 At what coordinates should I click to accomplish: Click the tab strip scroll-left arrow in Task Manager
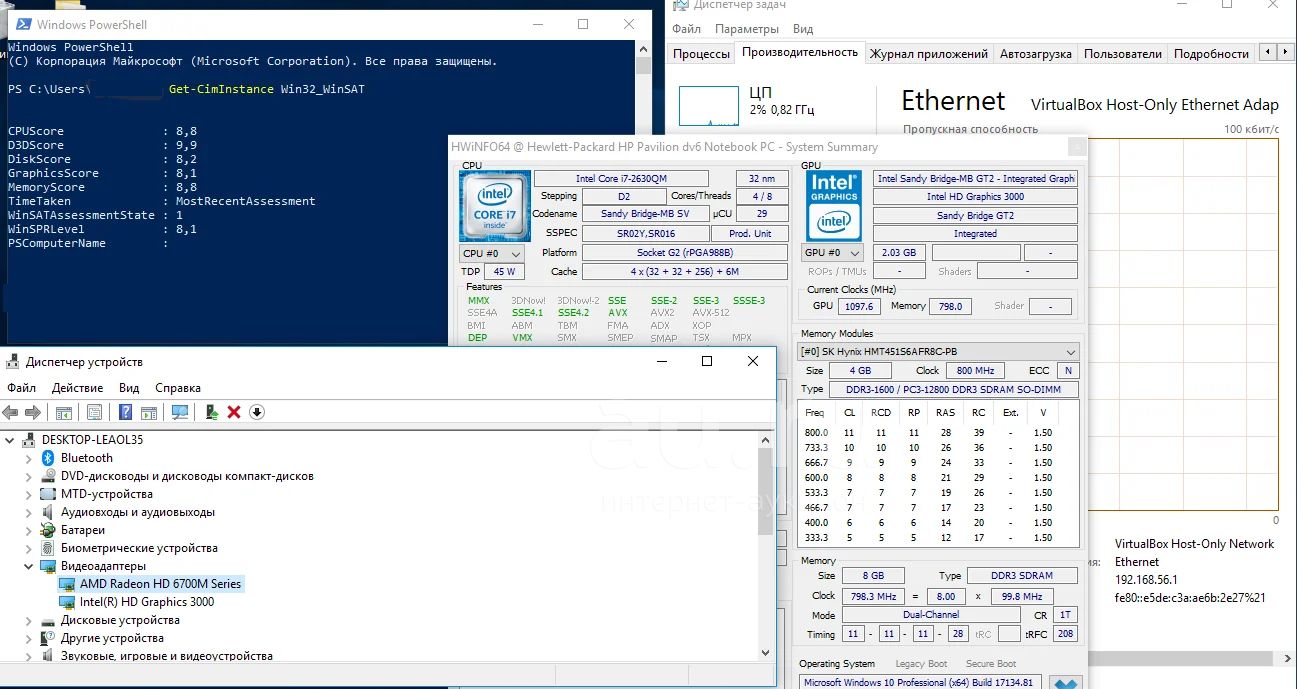(x=1267, y=52)
